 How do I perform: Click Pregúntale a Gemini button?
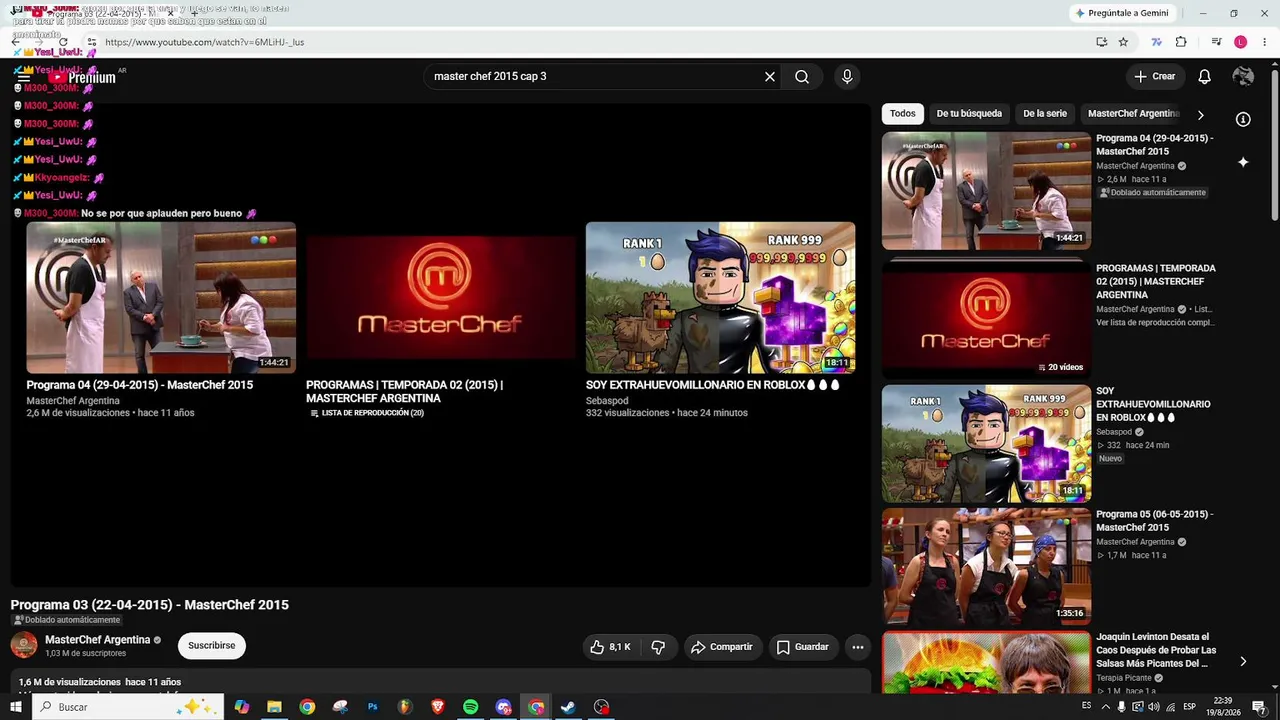[1121, 13]
